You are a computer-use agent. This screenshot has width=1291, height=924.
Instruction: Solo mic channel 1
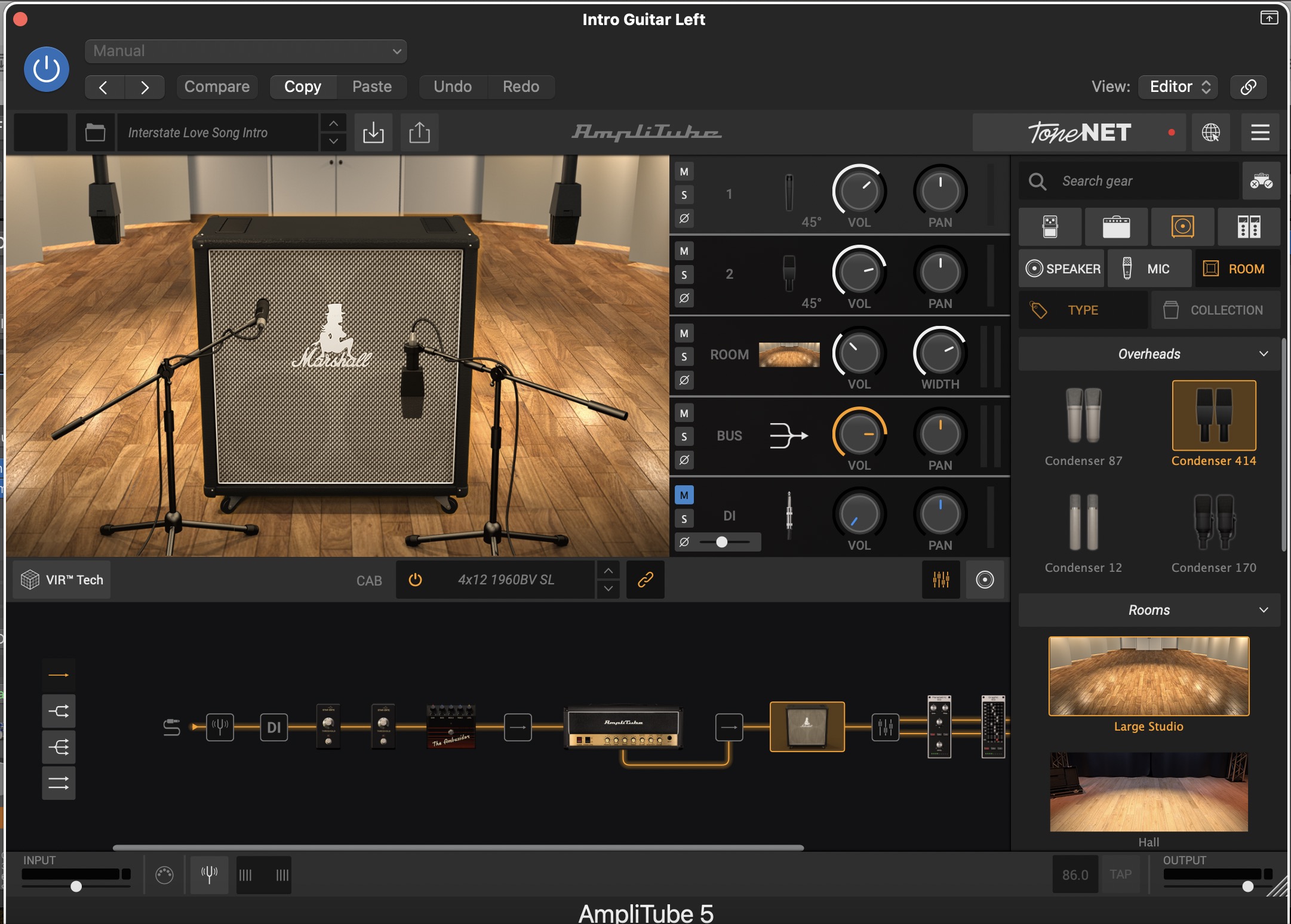pyautogui.click(x=684, y=195)
